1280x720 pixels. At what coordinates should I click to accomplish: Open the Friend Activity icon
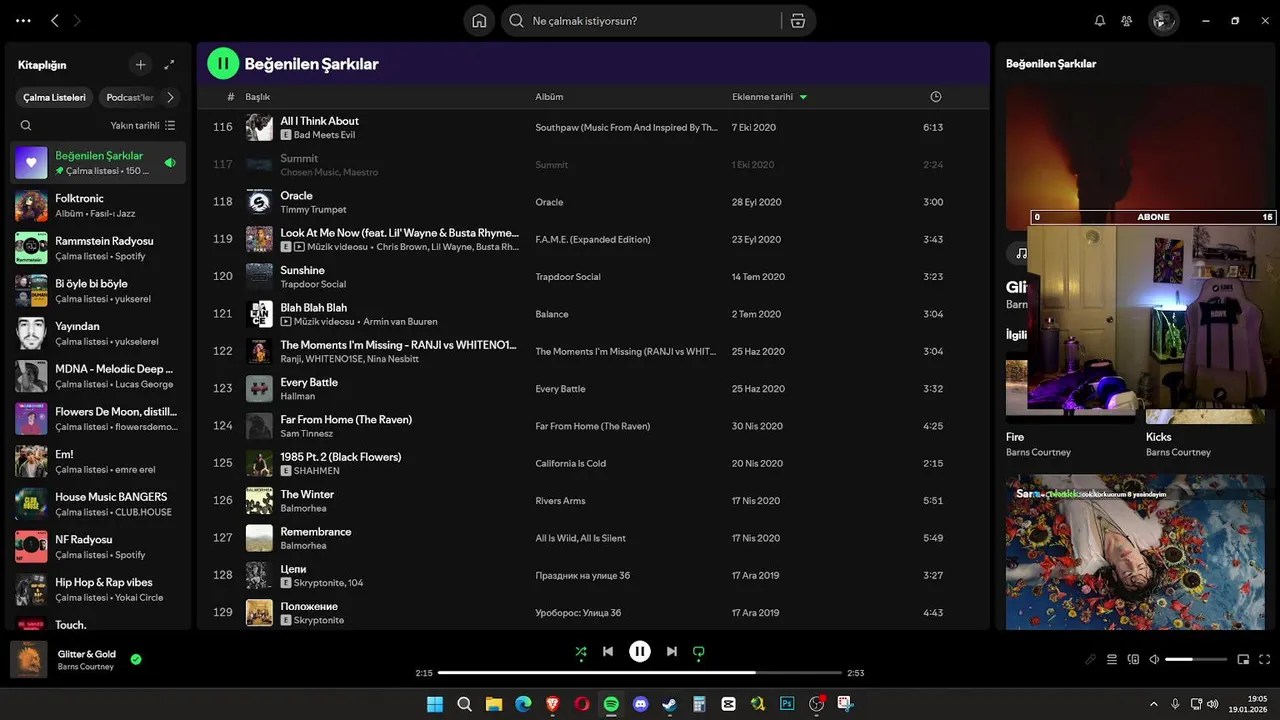[x=1127, y=21]
